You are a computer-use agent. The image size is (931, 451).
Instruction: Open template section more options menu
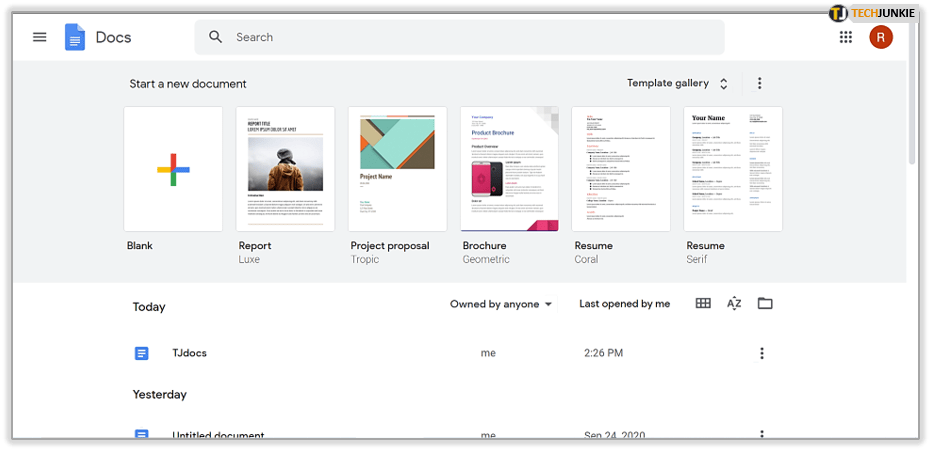tap(760, 84)
